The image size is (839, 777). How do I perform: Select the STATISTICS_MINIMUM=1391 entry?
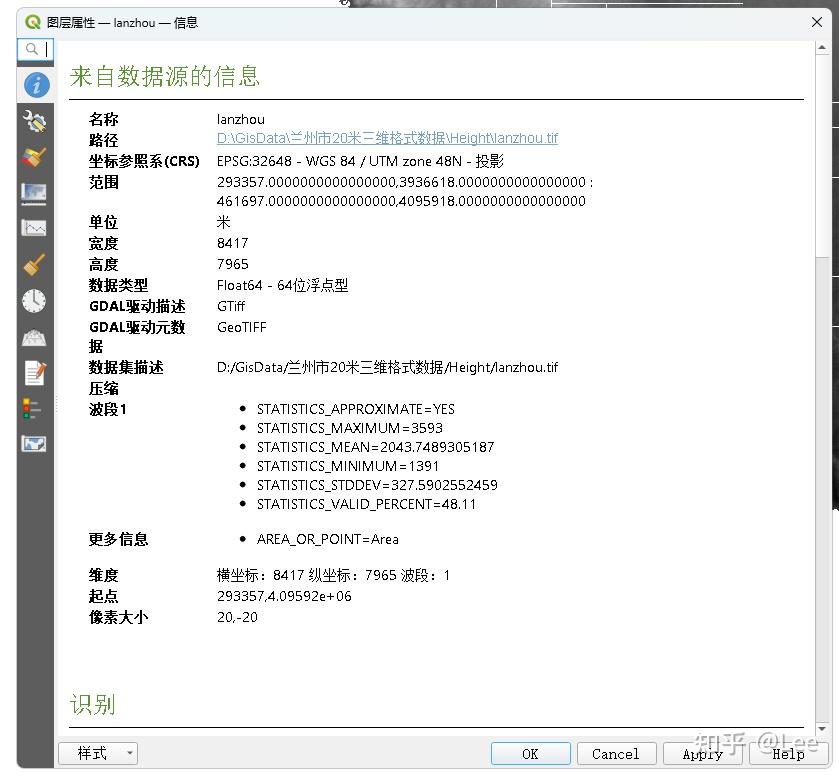348,466
